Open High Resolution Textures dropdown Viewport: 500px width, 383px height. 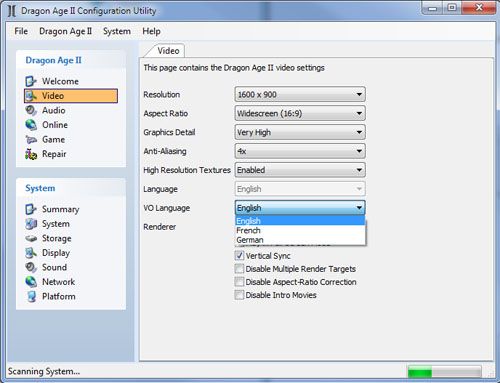click(300, 170)
